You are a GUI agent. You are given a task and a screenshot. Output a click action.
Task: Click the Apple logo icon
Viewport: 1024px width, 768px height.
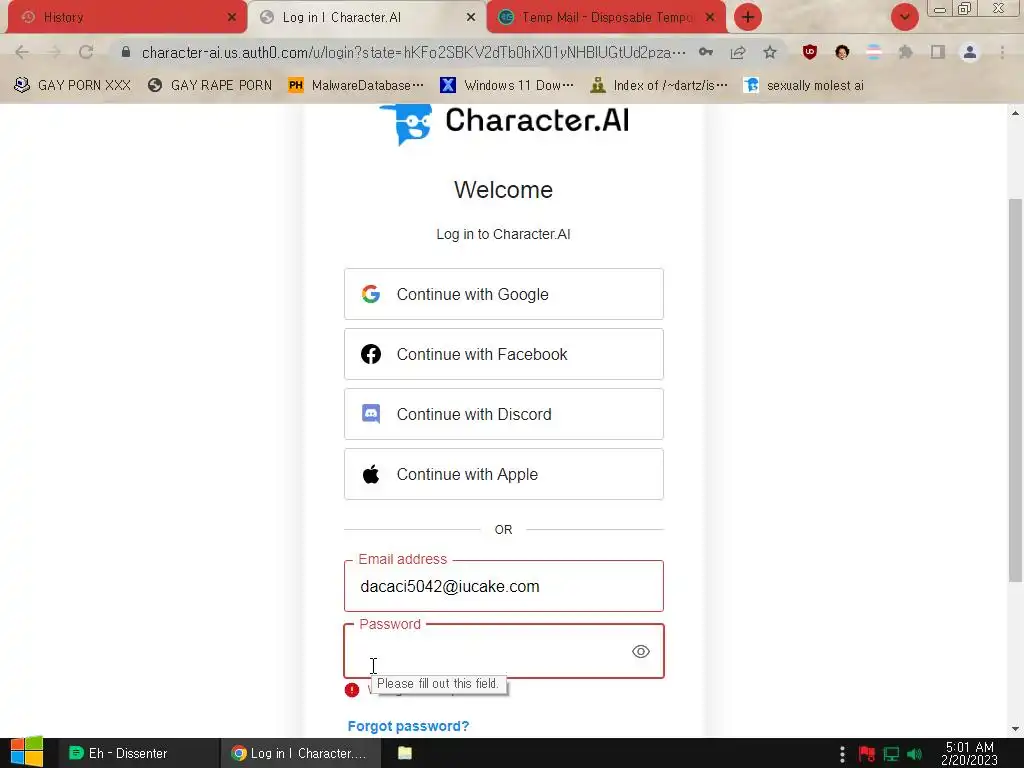[x=371, y=474]
